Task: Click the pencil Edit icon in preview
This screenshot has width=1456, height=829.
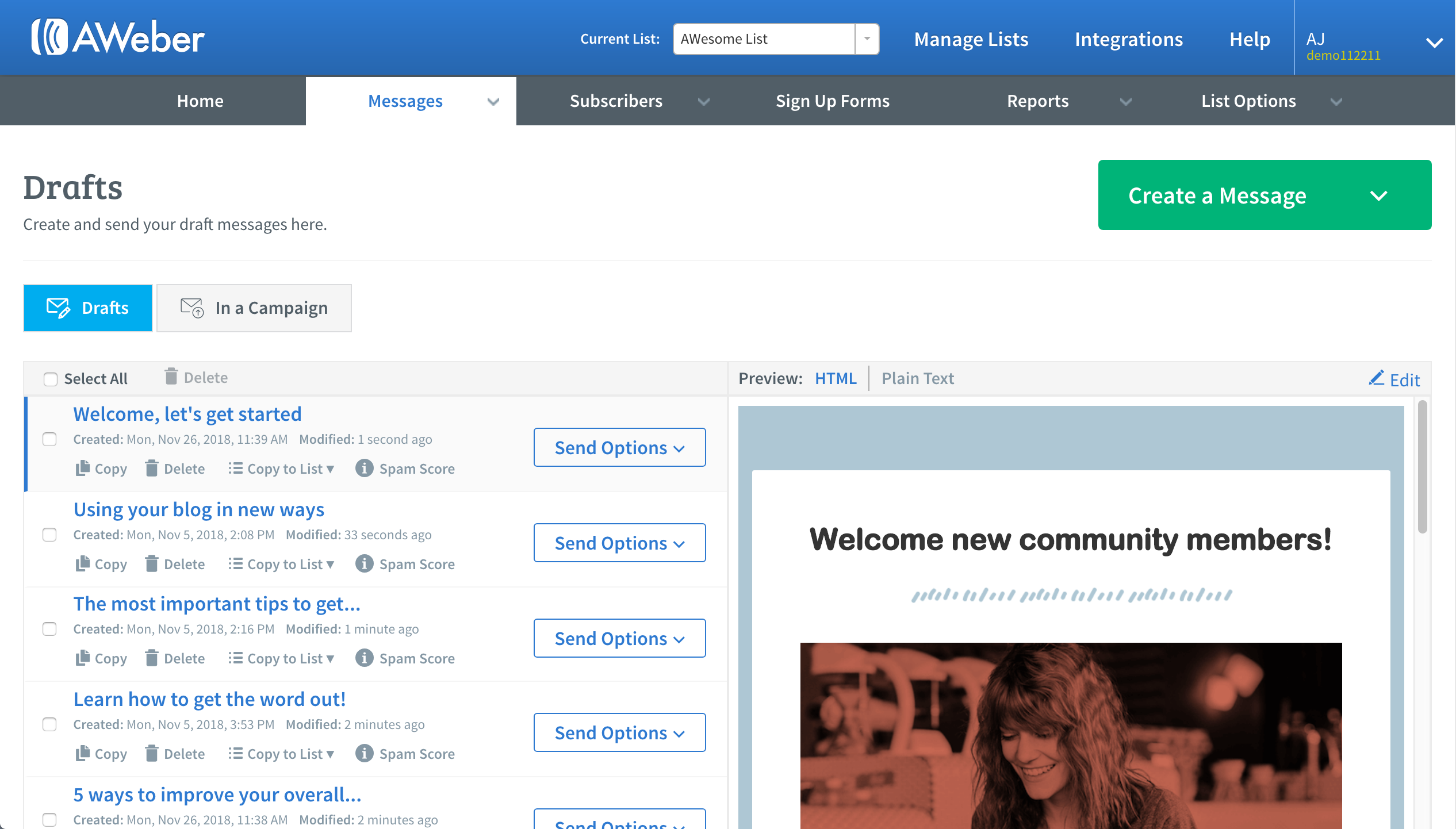Action: (x=1376, y=378)
